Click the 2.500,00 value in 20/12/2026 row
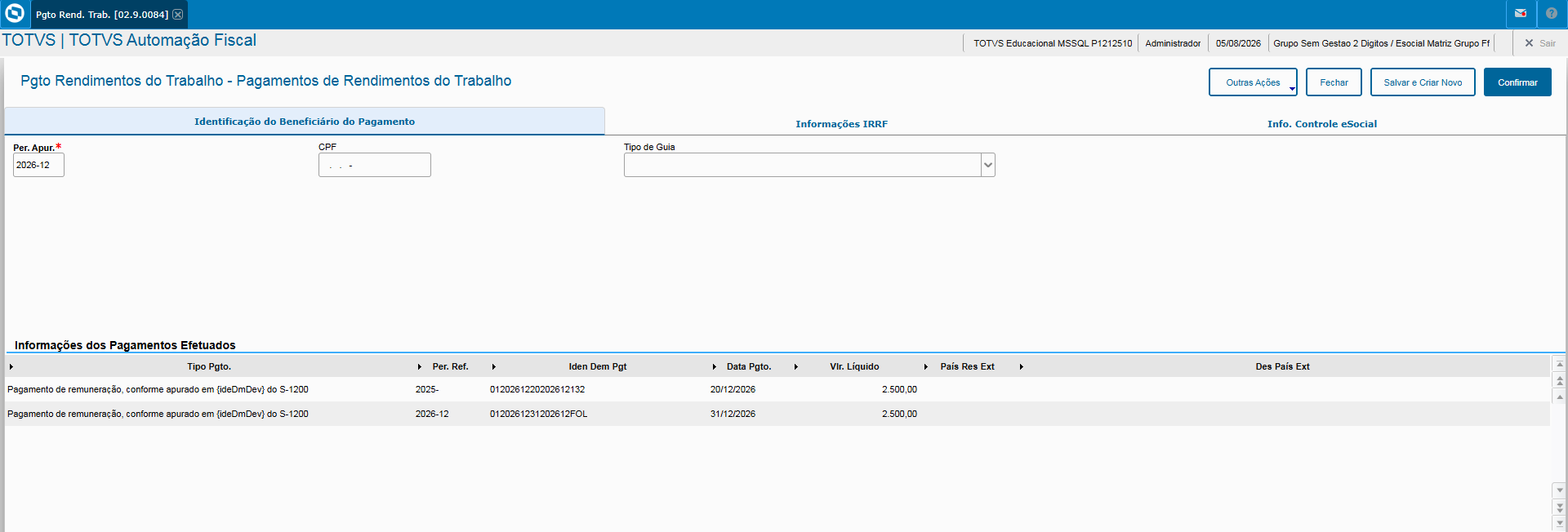 899,390
